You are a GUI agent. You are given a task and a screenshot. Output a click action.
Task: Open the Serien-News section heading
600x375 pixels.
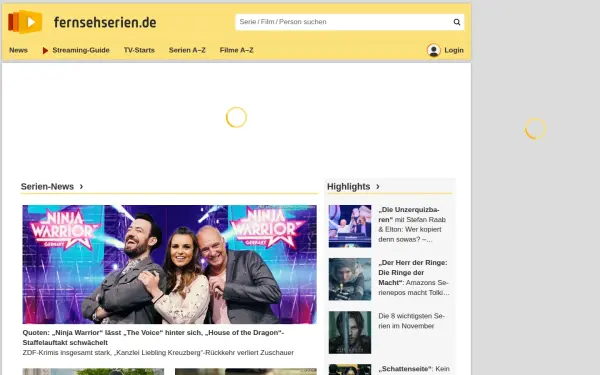(47, 186)
